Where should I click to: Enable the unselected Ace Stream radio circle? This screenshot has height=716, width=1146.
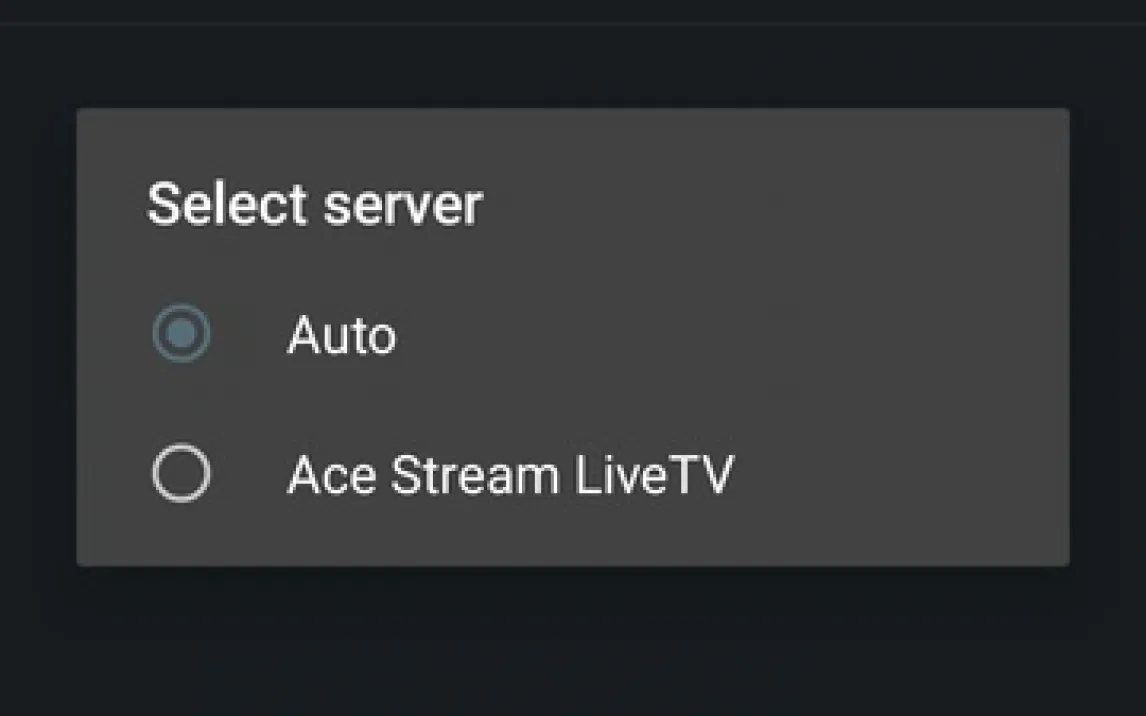[x=181, y=474]
